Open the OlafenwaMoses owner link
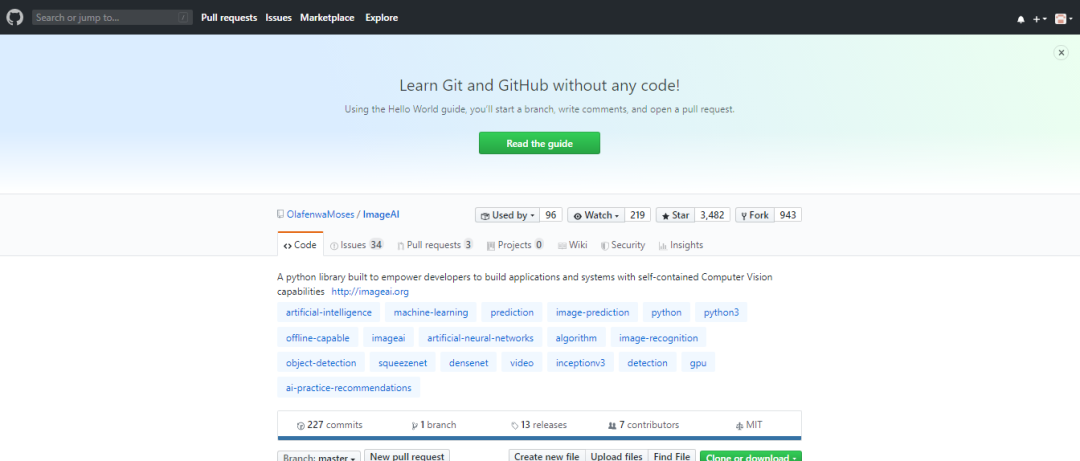This screenshot has height=461, width=1080. (x=320, y=215)
